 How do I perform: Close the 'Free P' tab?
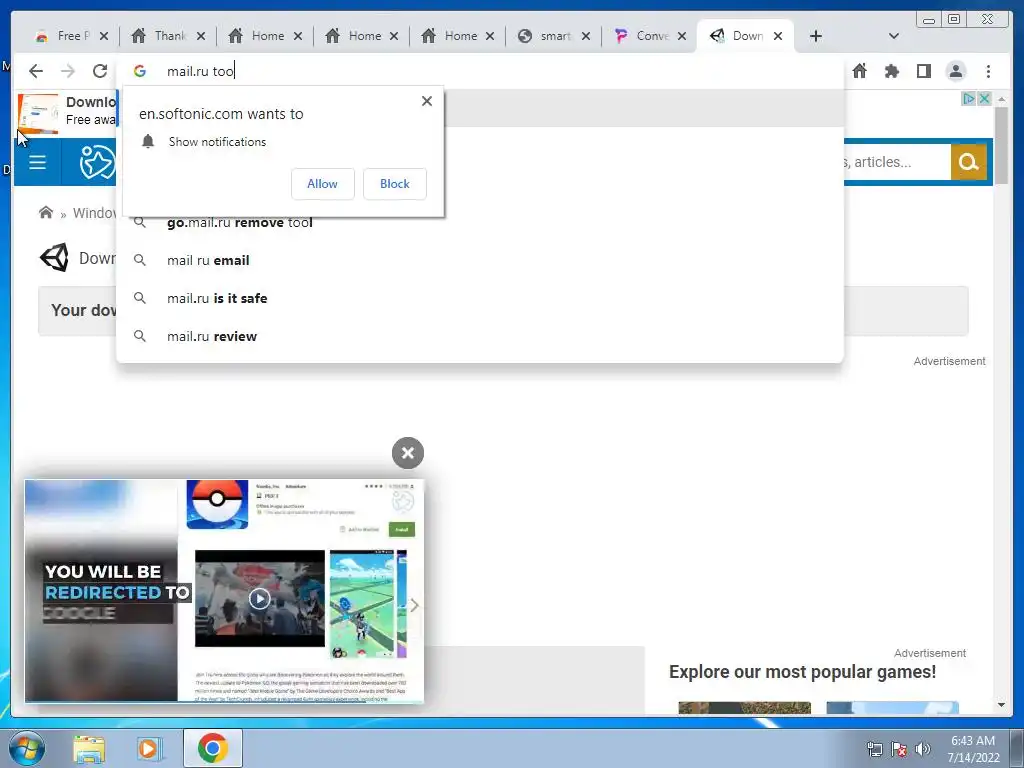pyautogui.click(x=104, y=36)
